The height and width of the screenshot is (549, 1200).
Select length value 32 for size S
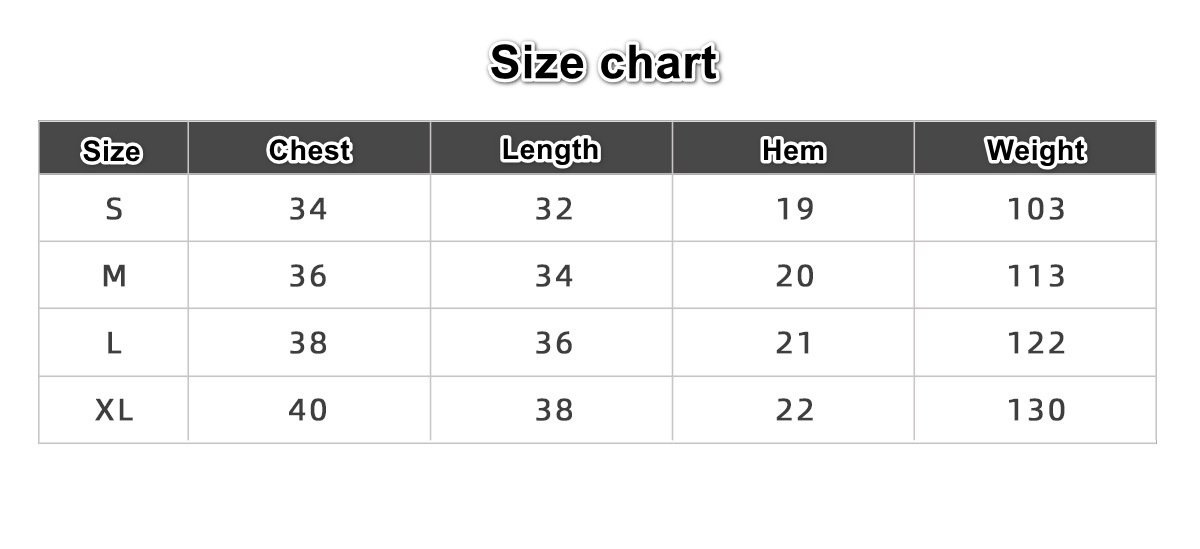[554, 209]
